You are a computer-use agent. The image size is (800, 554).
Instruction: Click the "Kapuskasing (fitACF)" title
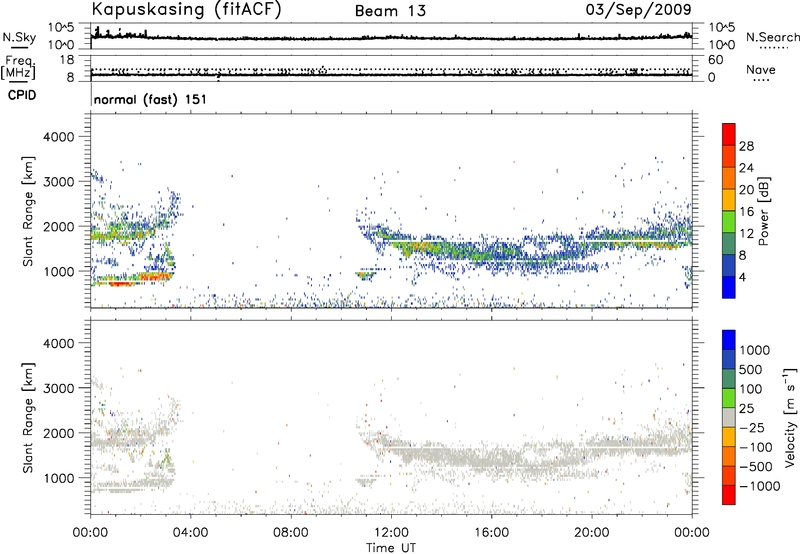[x=186, y=9]
